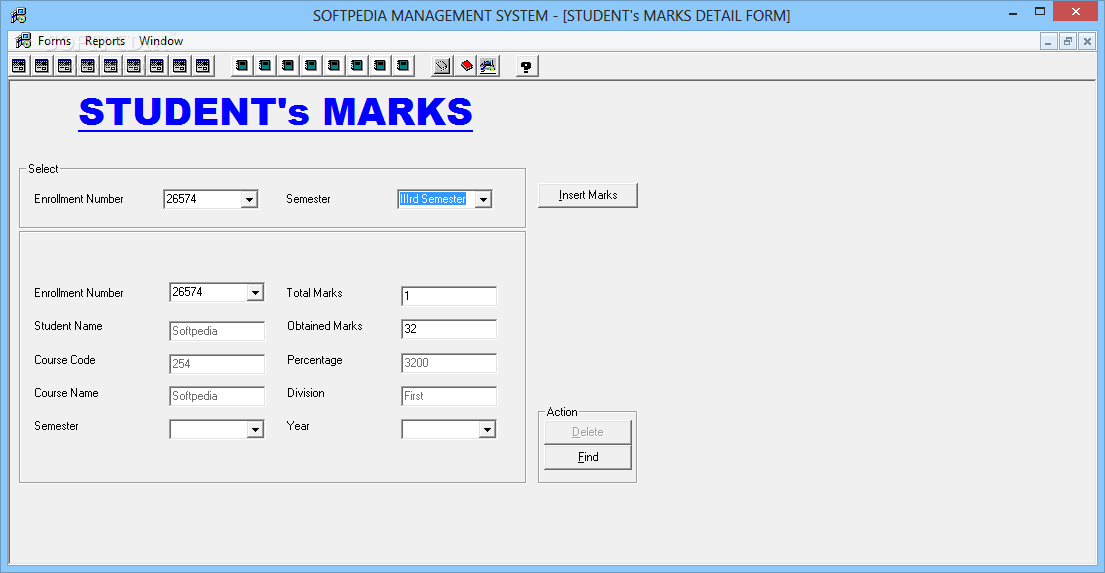Click the Total Marks label
1105x573 pixels.
(x=314, y=292)
